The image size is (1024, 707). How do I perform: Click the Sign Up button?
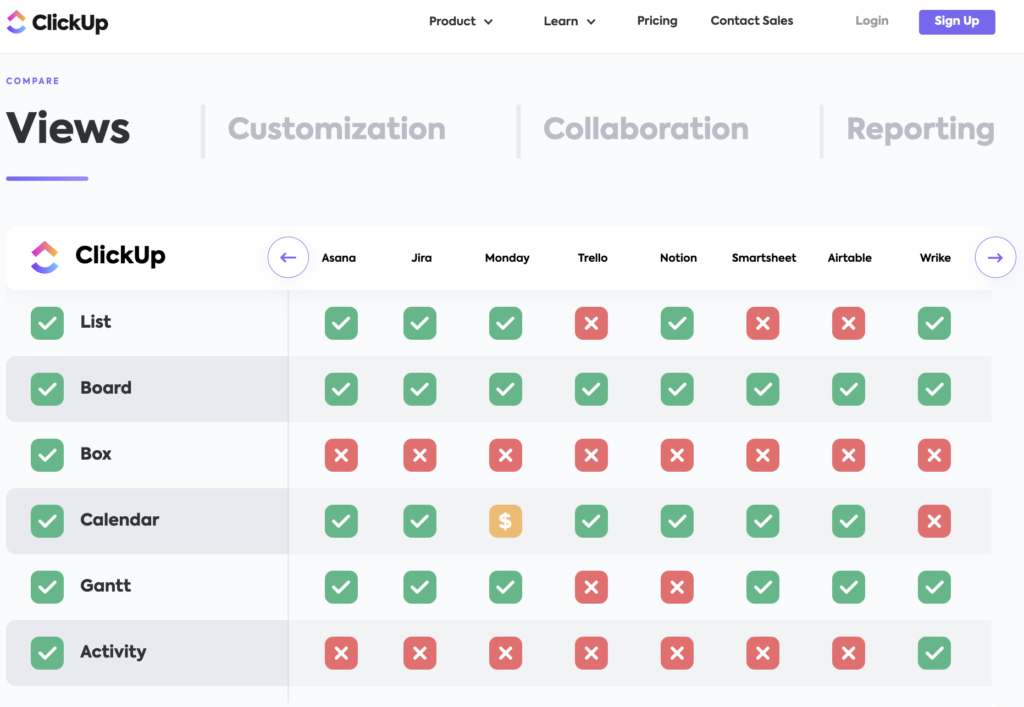coord(956,21)
